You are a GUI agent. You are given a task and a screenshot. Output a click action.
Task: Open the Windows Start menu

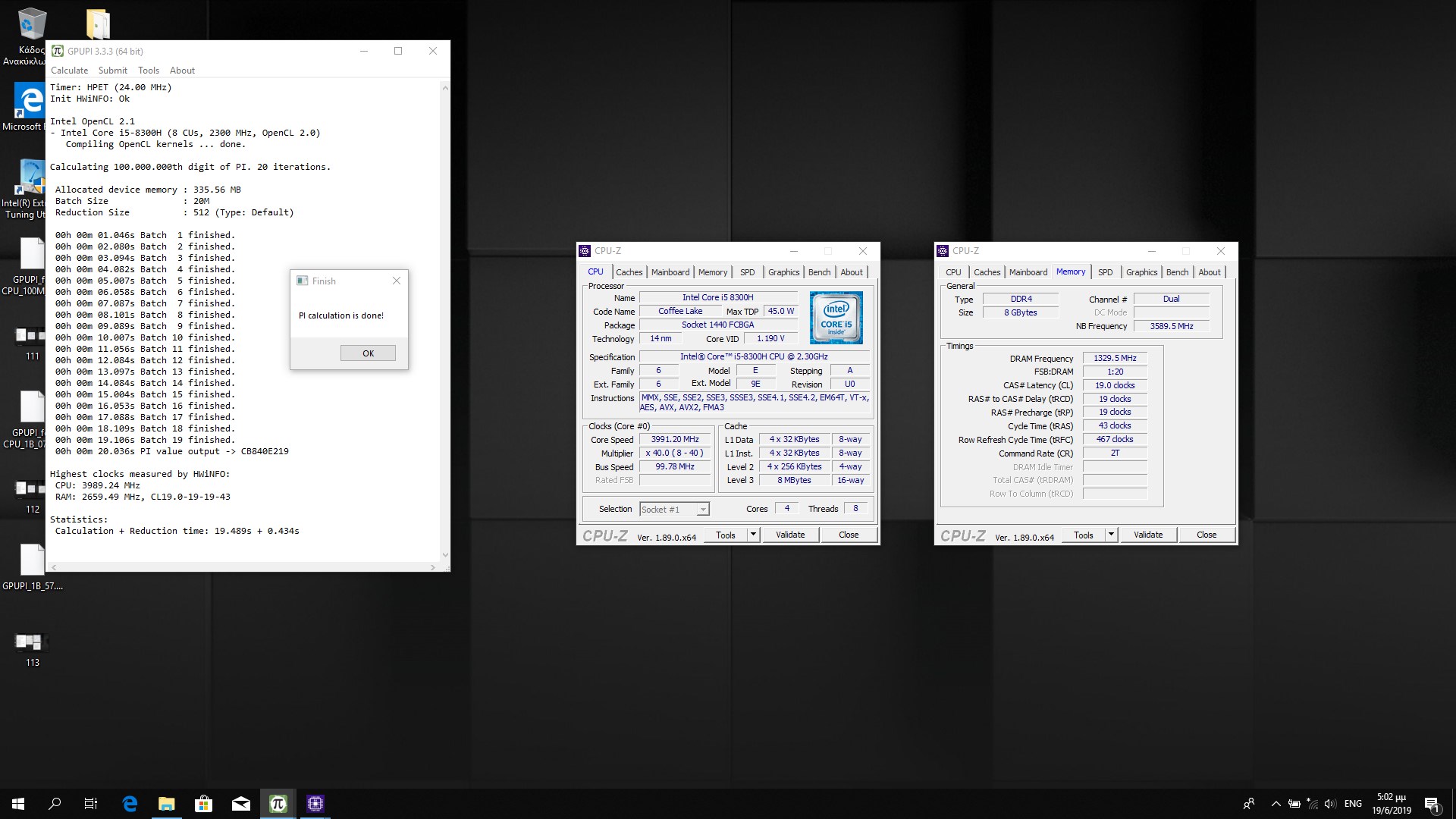[18, 804]
